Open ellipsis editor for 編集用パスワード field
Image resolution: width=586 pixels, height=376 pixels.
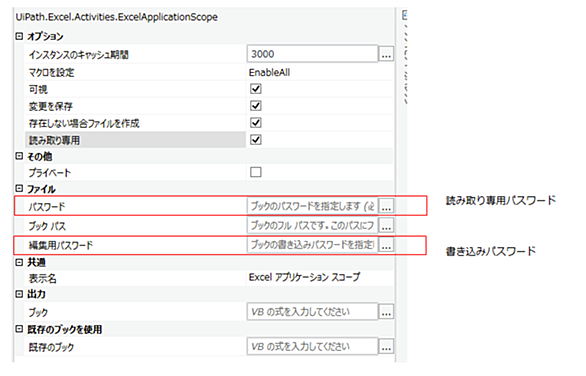386,245
